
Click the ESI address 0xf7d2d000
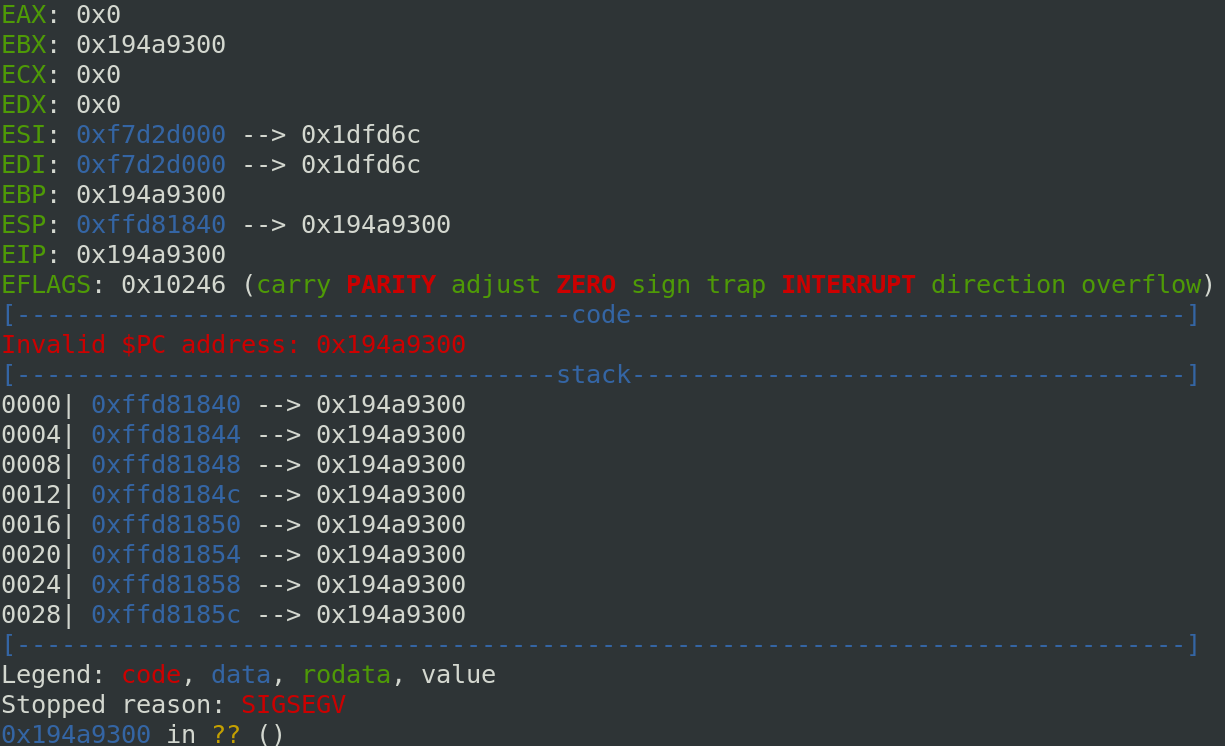pyautogui.click(x=150, y=134)
